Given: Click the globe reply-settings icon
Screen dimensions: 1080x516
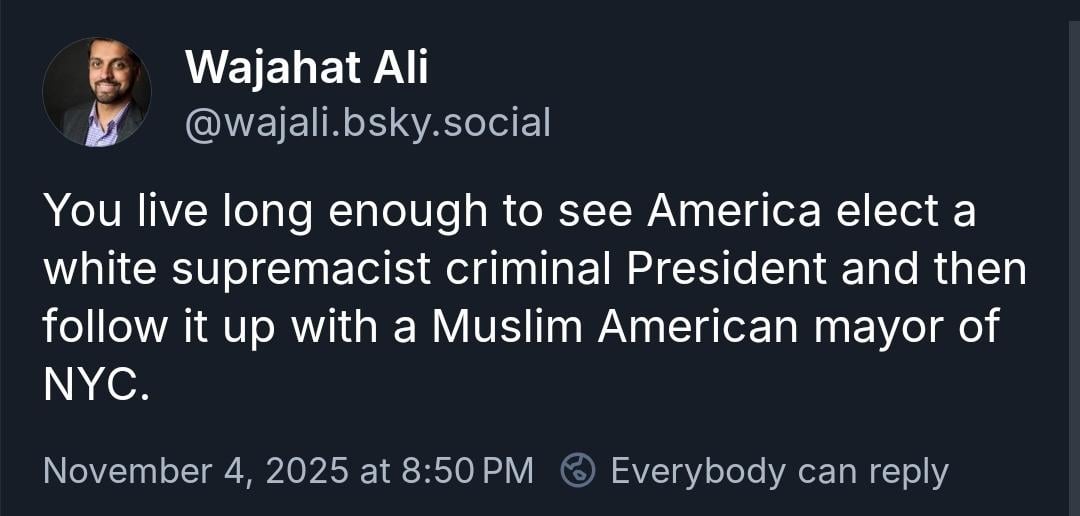Looking at the screenshot, I should [578, 470].
